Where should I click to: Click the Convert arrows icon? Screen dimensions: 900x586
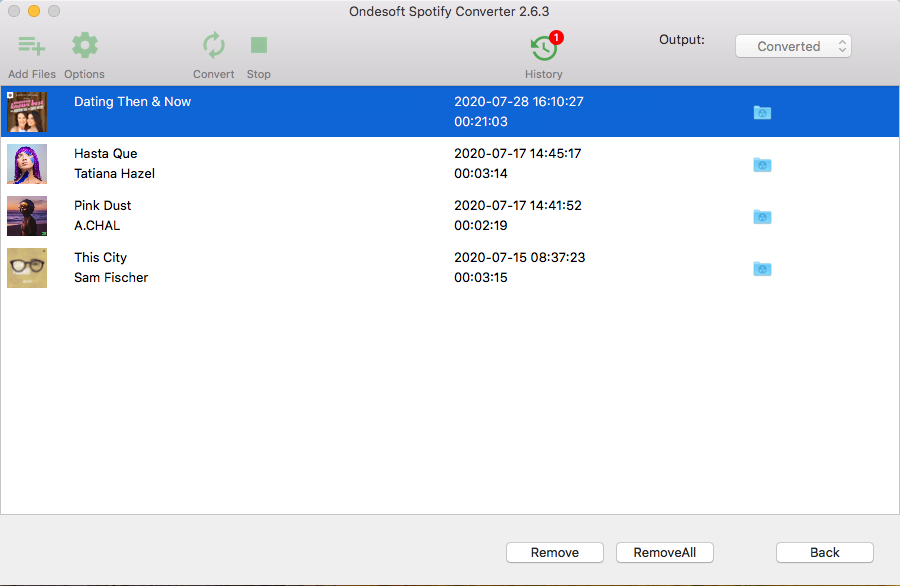click(x=214, y=45)
